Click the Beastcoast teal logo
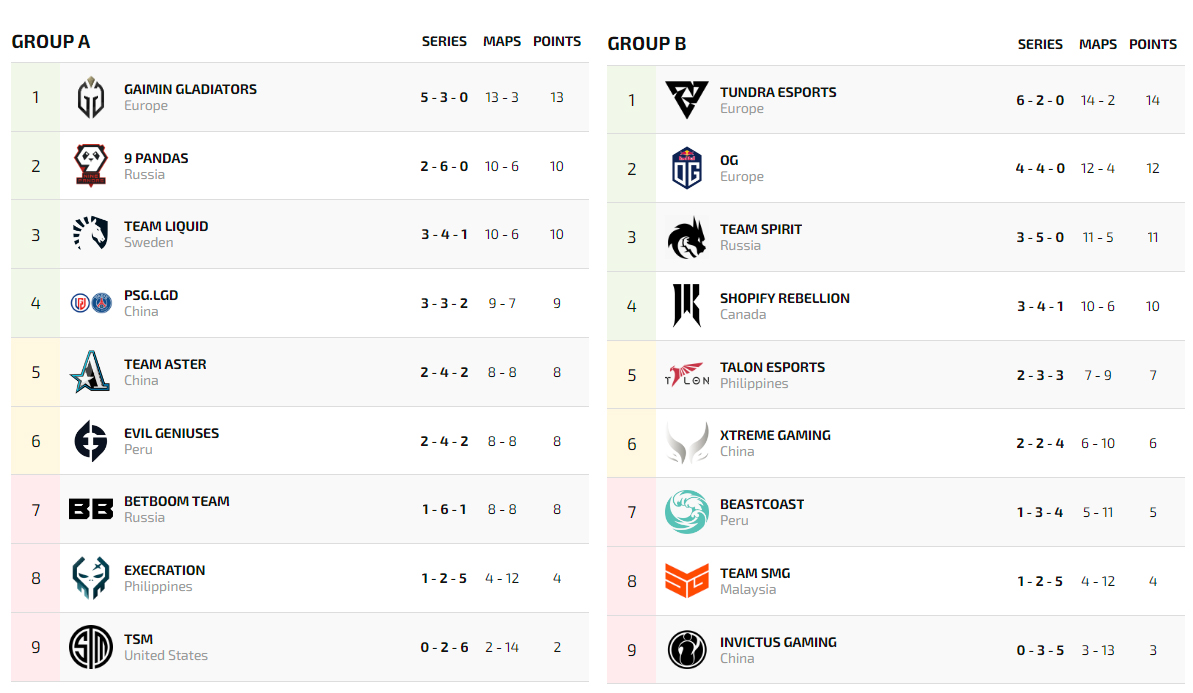Image resolution: width=1193 pixels, height=693 pixels. pos(687,512)
